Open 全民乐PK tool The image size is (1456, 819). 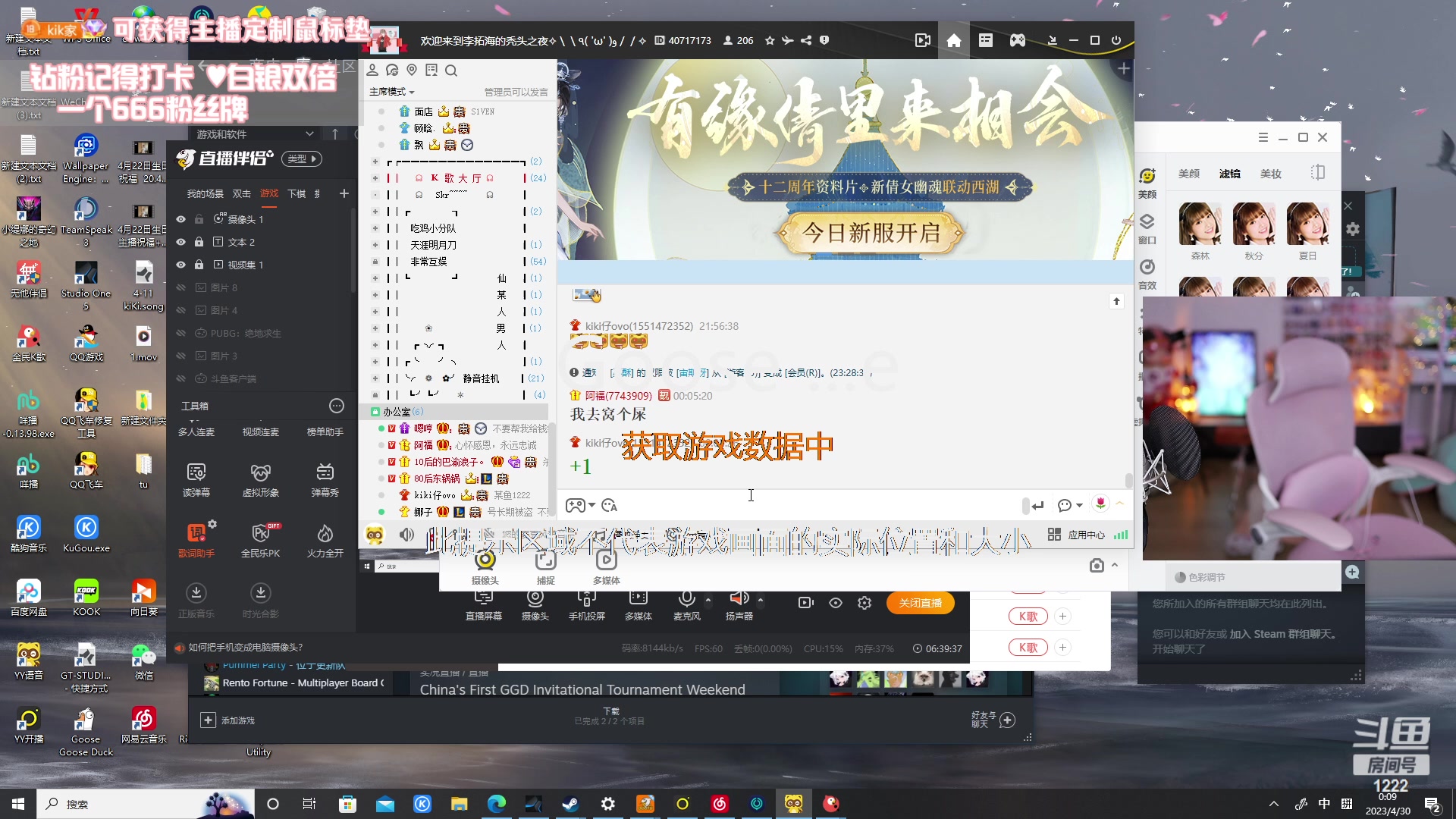(x=260, y=540)
